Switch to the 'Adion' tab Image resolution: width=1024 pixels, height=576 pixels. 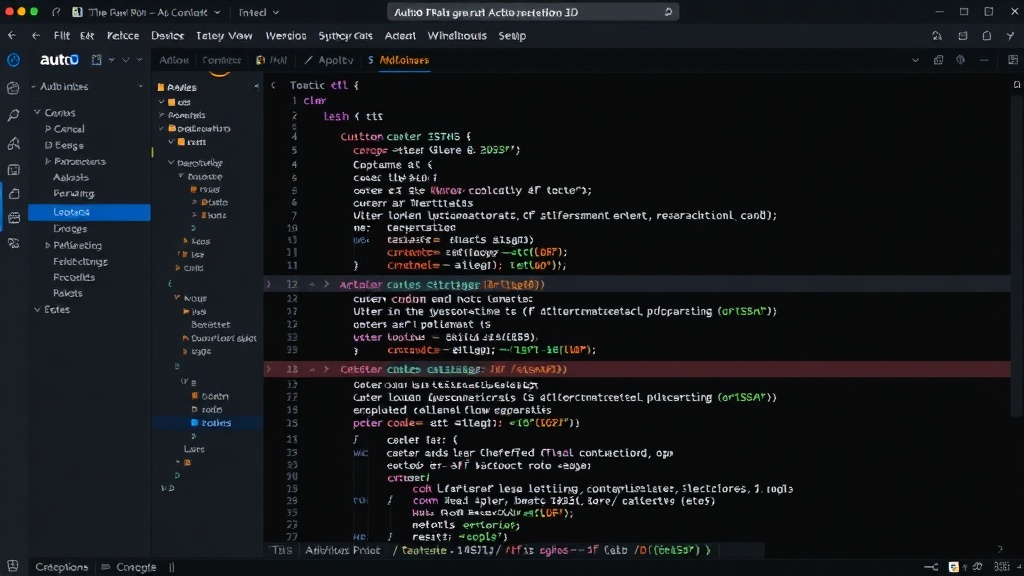(x=174, y=60)
